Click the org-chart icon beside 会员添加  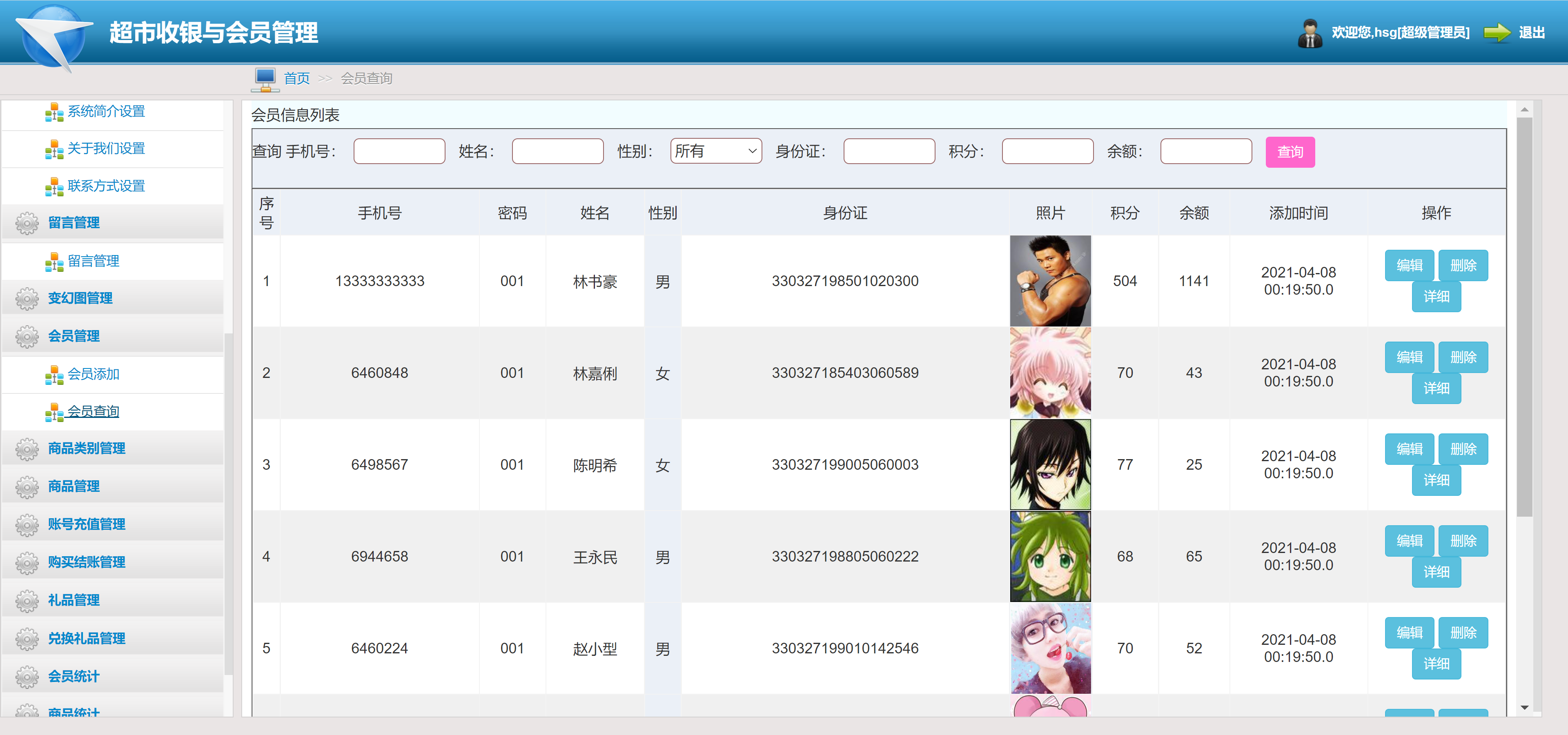tap(54, 375)
